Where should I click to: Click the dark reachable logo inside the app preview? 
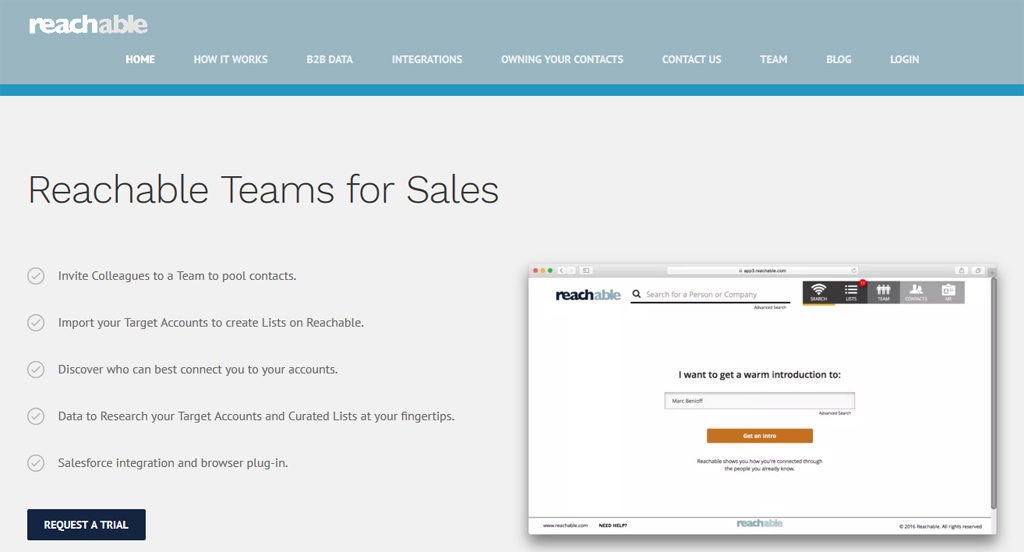[588, 295]
